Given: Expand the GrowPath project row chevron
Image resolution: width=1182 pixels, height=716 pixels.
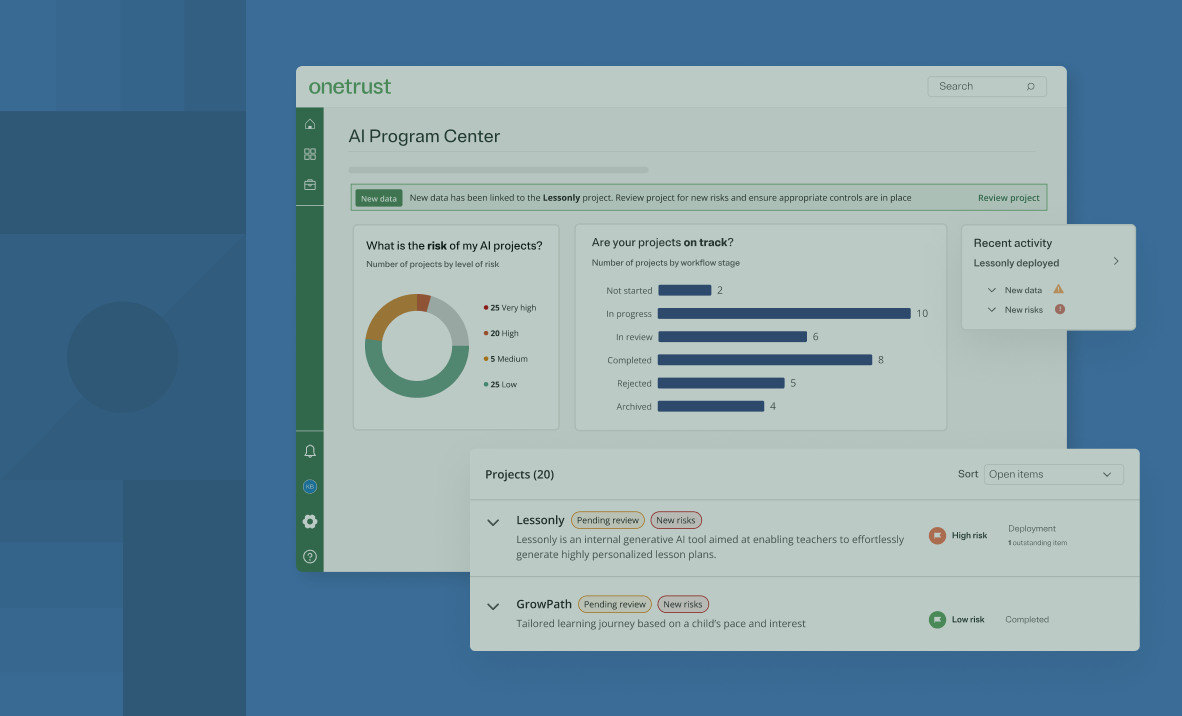Looking at the screenshot, I should [492, 606].
